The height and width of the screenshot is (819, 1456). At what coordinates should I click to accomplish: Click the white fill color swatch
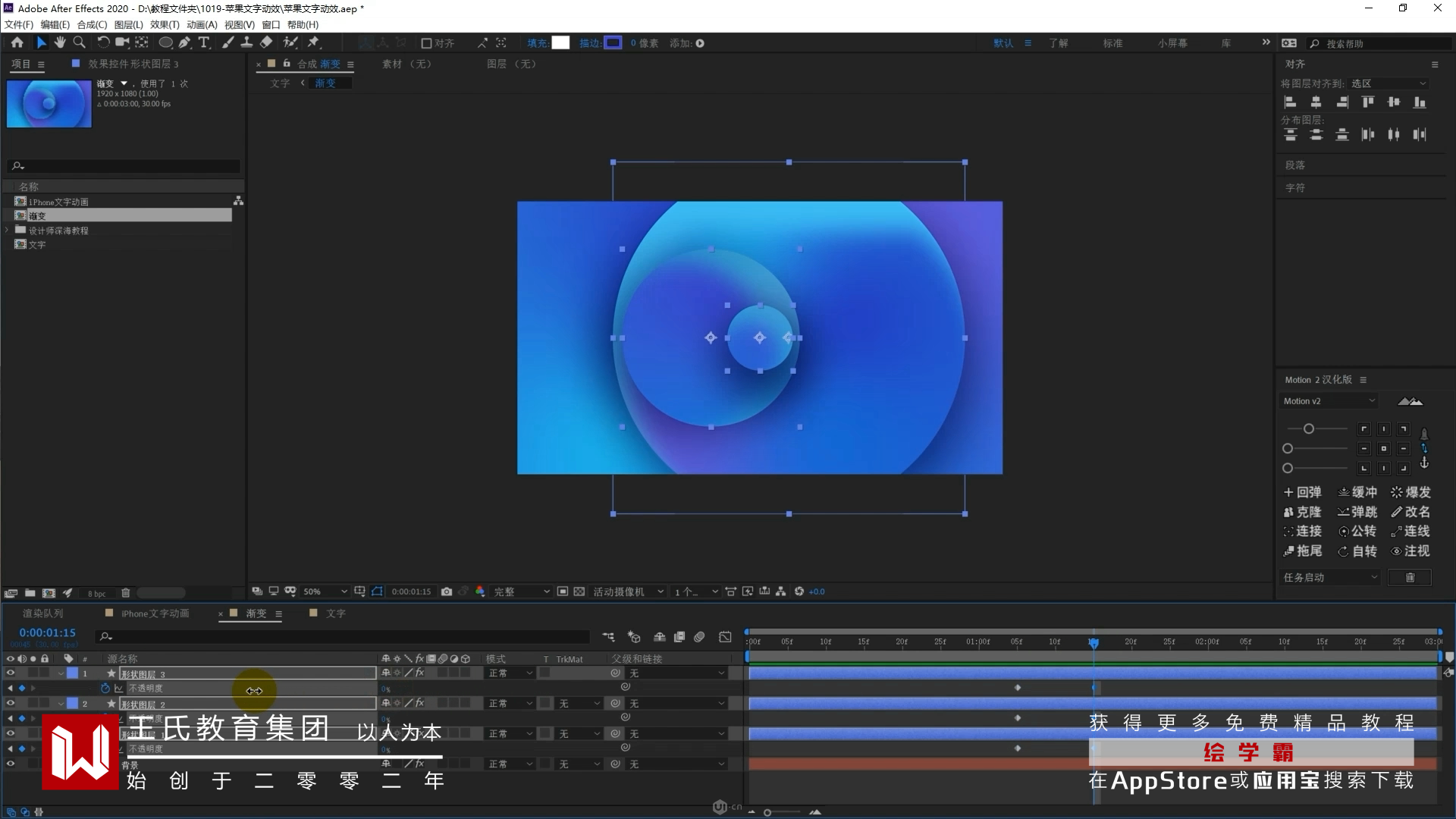tap(560, 43)
